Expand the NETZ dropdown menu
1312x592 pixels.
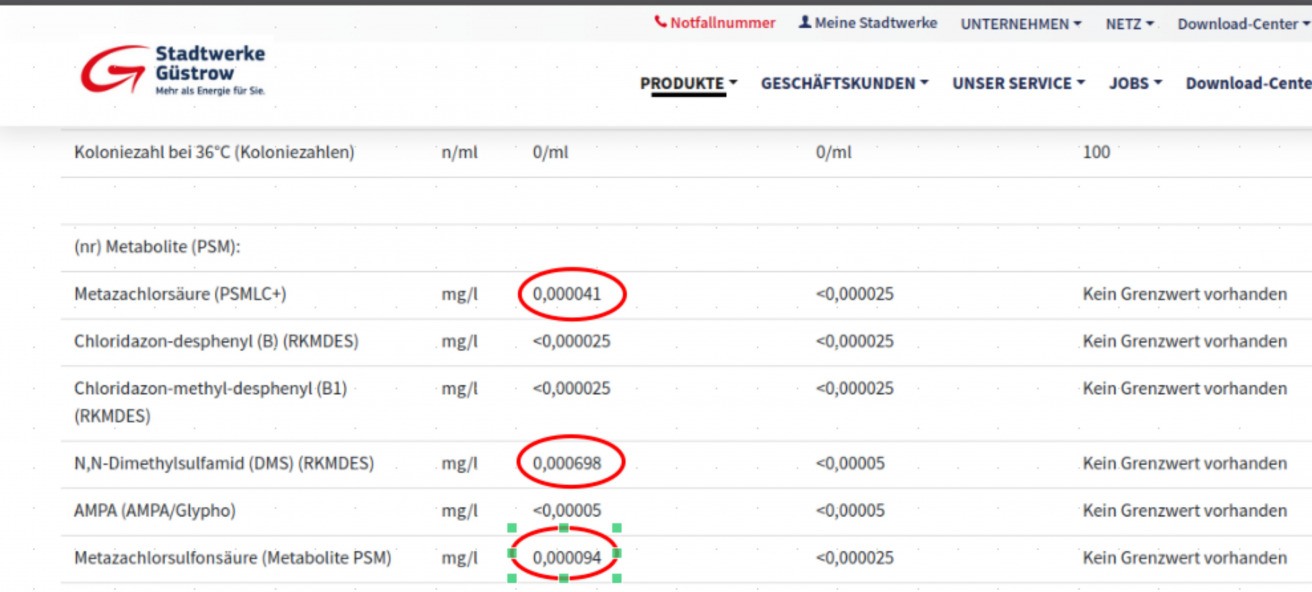coord(1129,24)
